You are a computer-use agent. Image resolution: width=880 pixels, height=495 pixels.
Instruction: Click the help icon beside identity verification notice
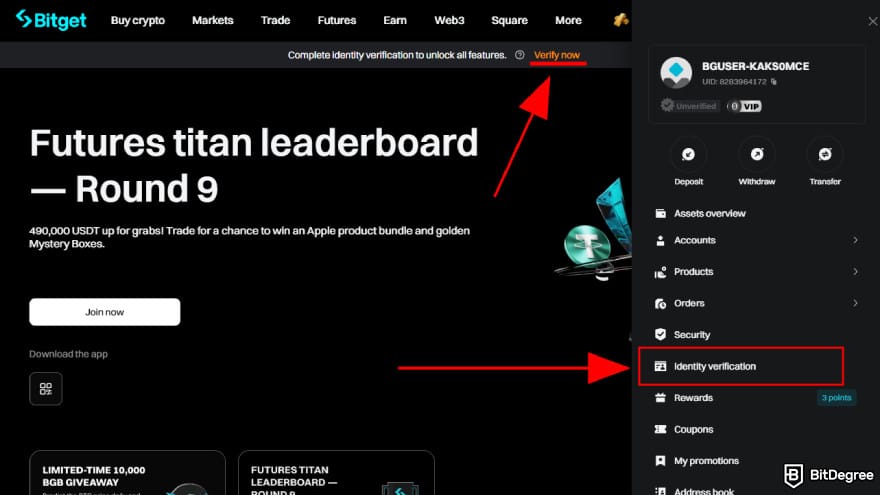coord(520,55)
